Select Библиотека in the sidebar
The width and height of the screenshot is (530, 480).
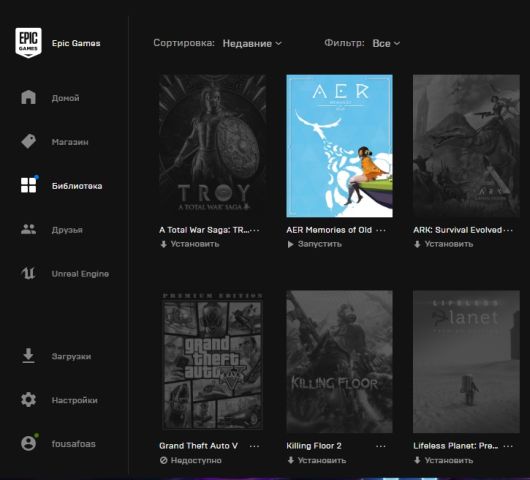[x=77, y=186]
